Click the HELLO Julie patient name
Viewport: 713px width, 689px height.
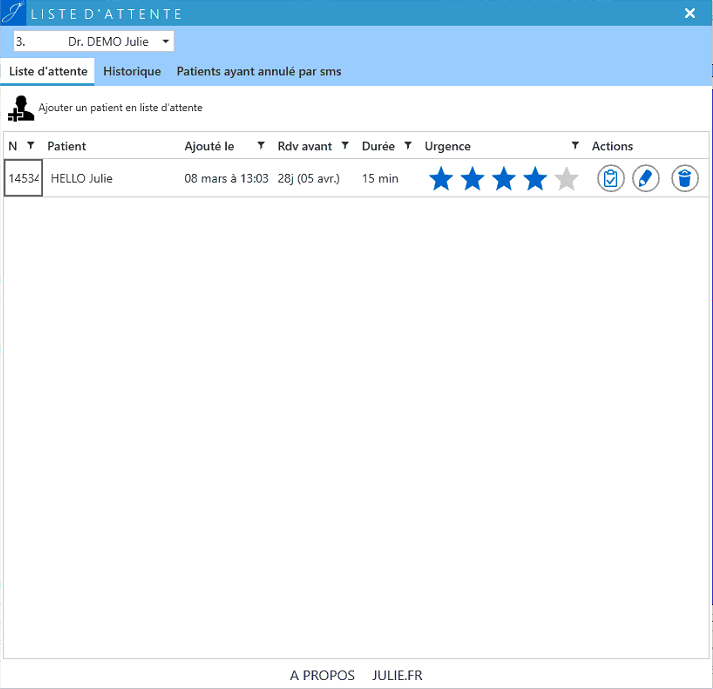click(x=81, y=178)
